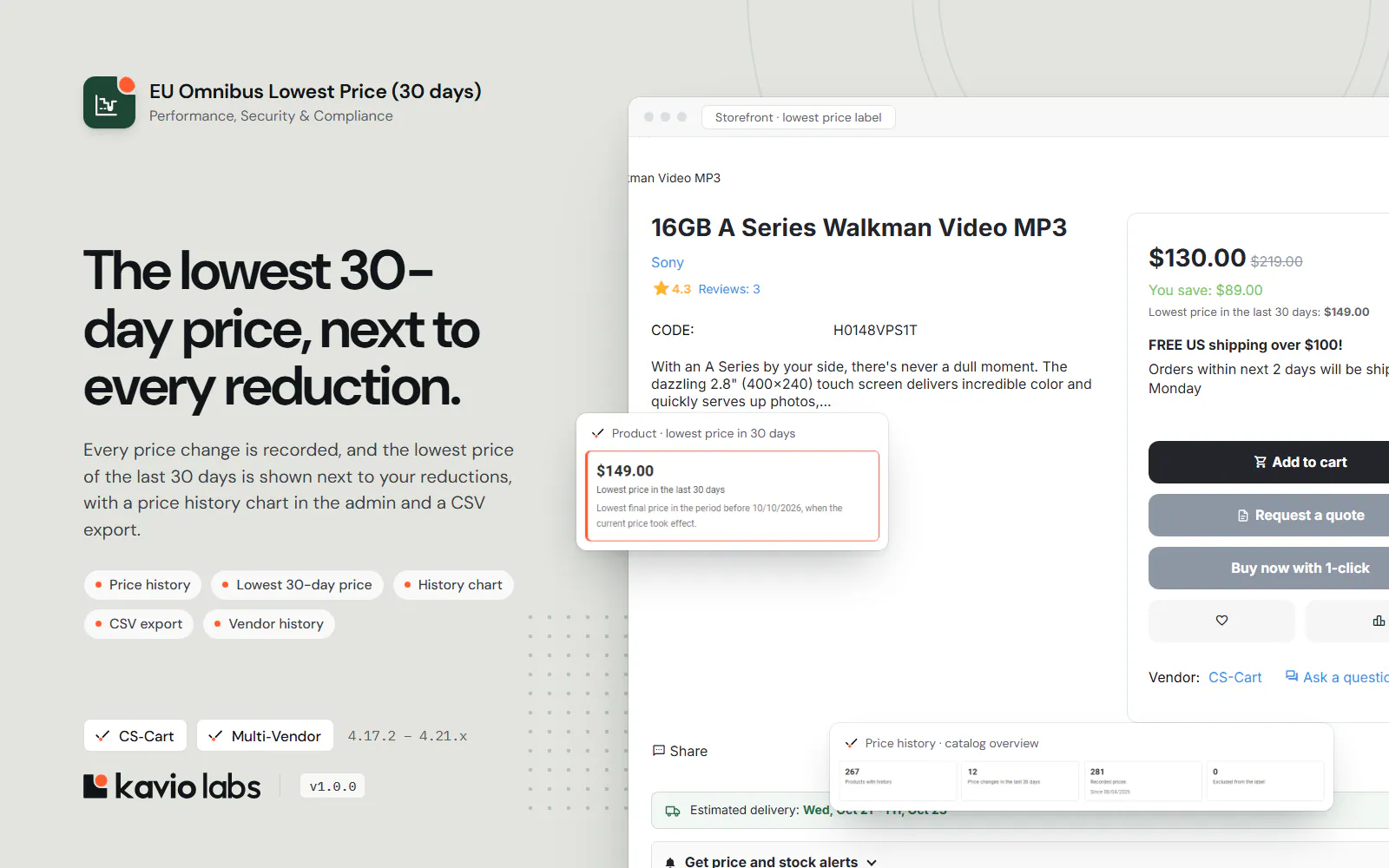This screenshot has width=1389, height=868.
Task: Click the You save: $89.00 text
Action: (x=1206, y=290)
